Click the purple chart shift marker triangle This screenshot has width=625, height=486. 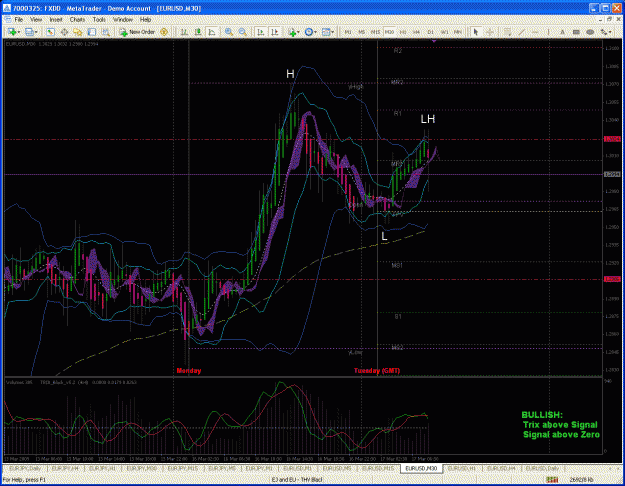pos(434,41)
